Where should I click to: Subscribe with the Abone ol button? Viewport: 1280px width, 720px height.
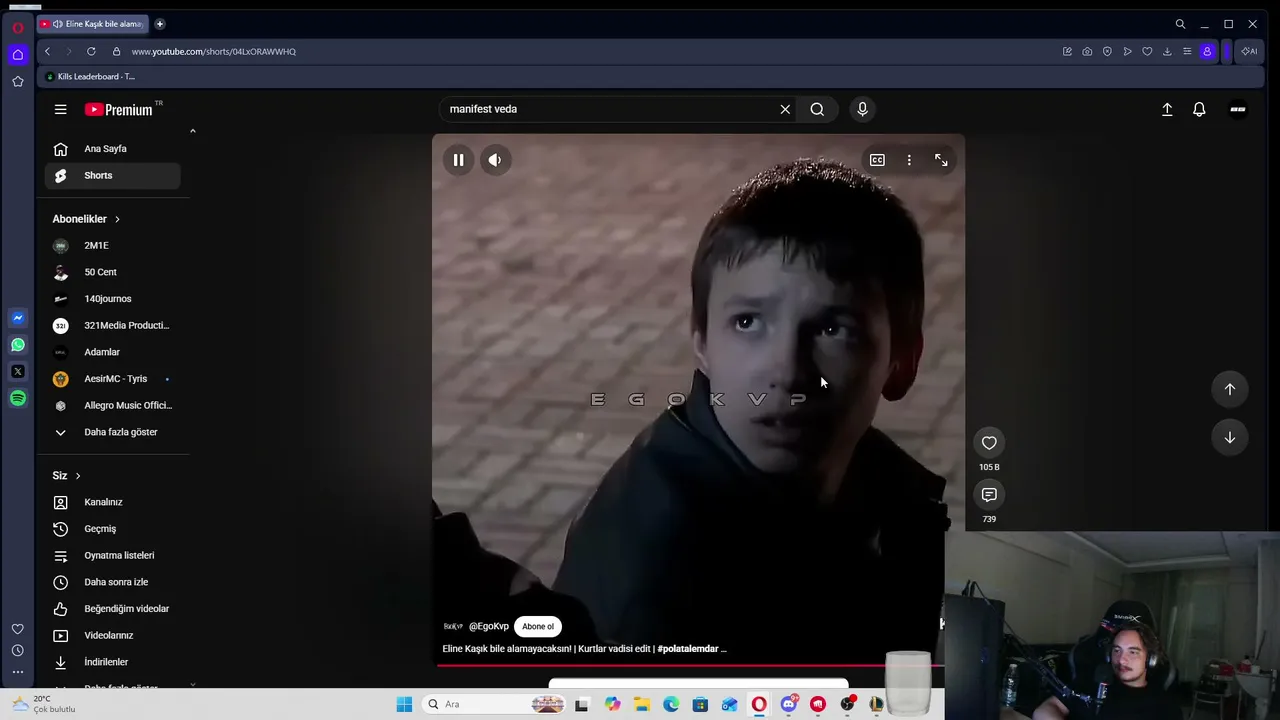click(538, 627)
